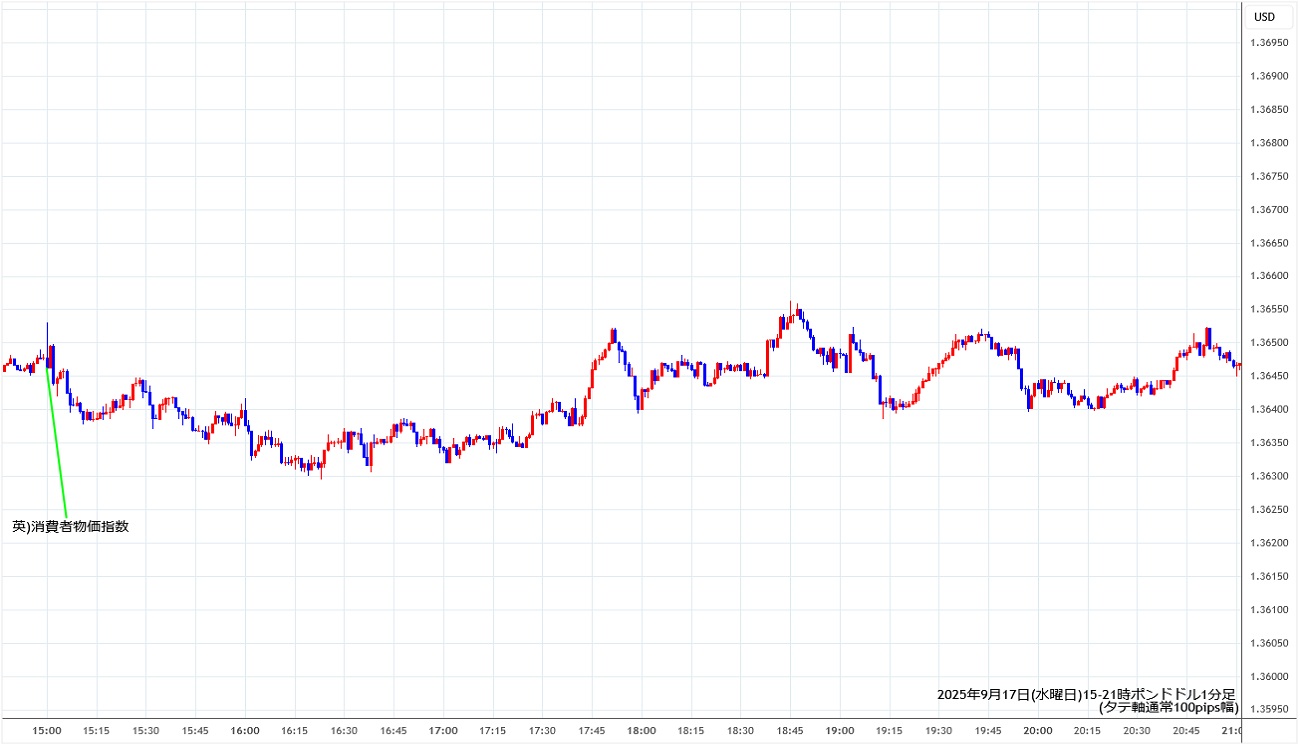The width and height of the screenshot is (1300, 745).
Task: Click the 1.36450 price axis label
Action: pyautogui.click(x=1268, y=376)
